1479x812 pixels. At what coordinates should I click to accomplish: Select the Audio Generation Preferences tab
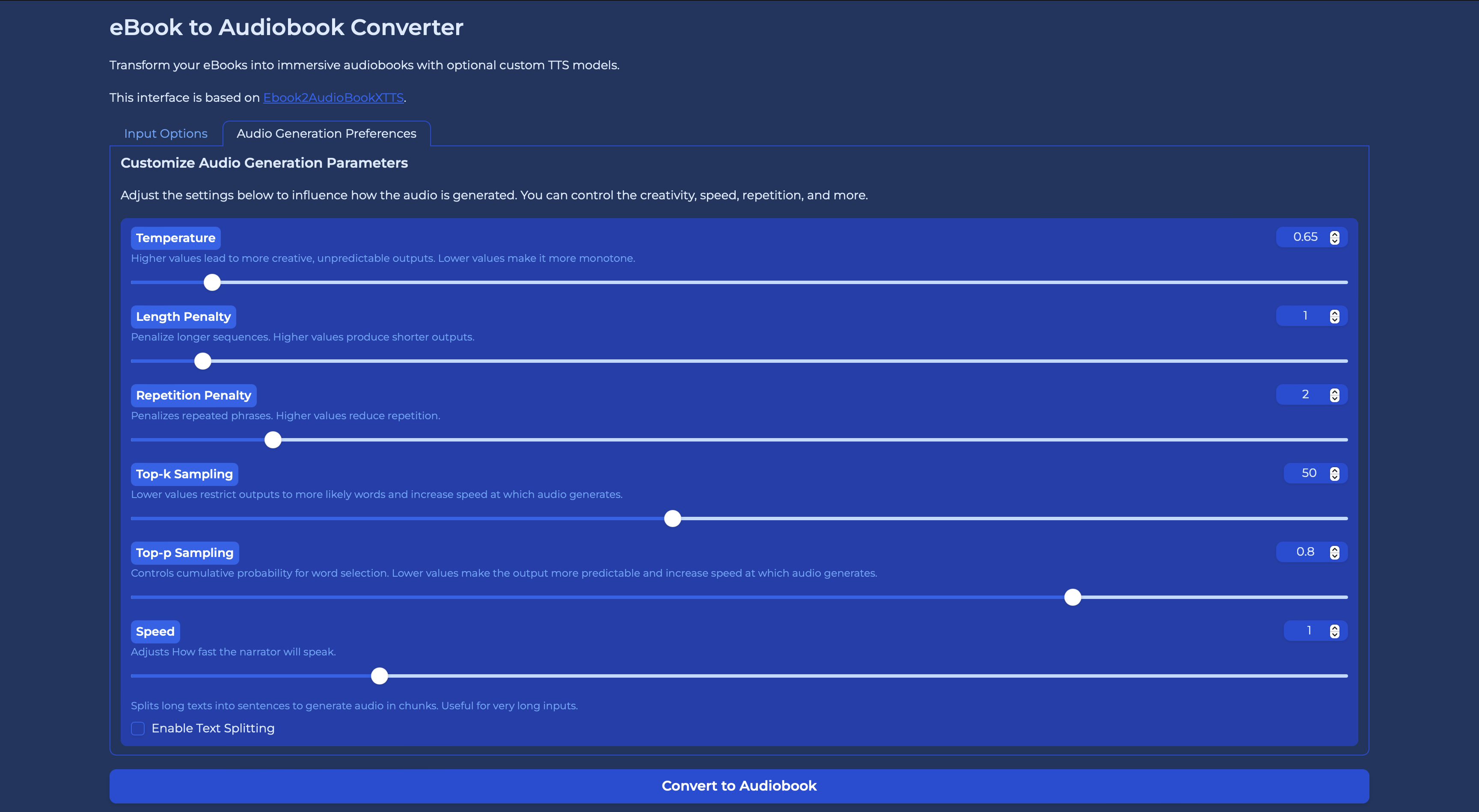click(x=326, y=134)
